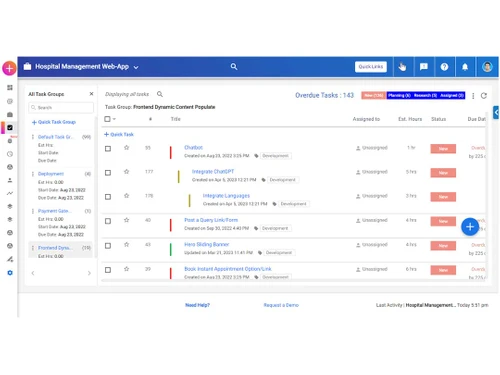This screenshot has width=500, height=375.
Task: Open the blue settings gear sidebar icon
Action: [x=10, y=273]
